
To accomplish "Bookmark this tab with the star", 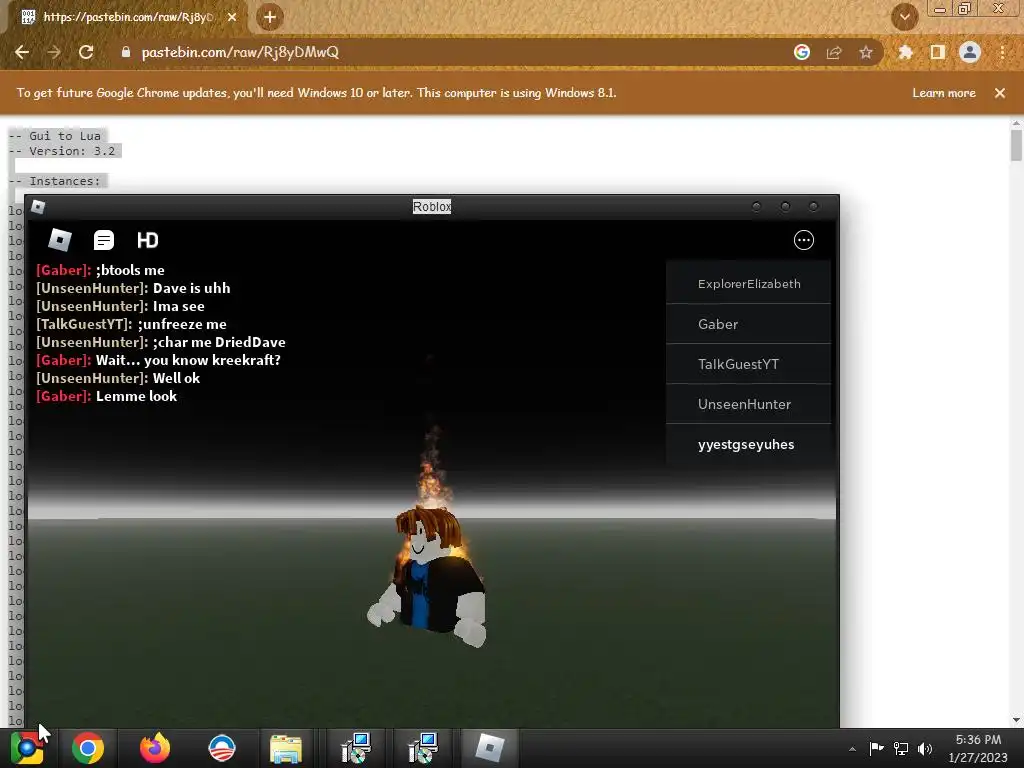I will tap(866, 52).
